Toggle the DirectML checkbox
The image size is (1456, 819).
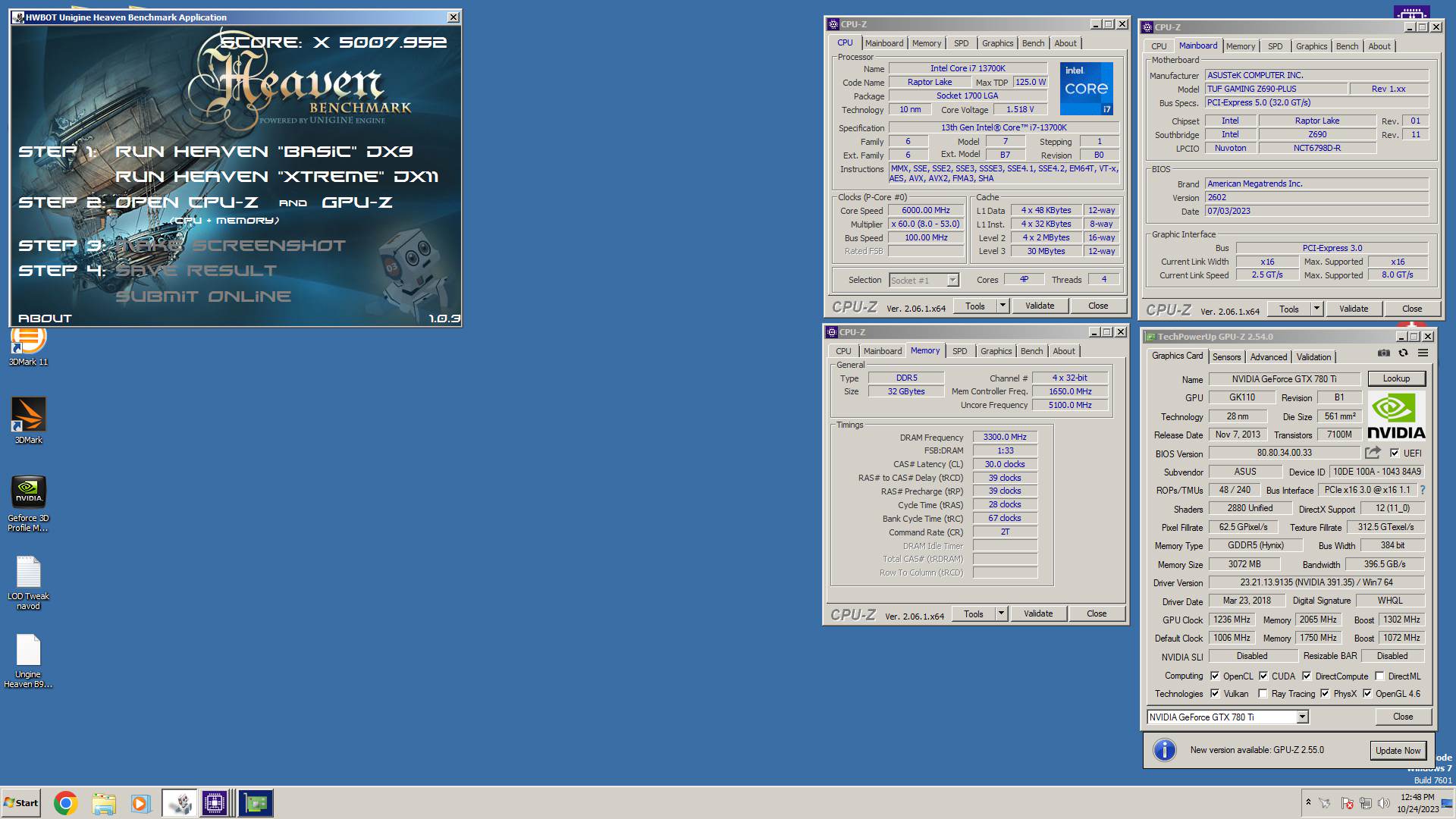pyautogui.click(x=1379, y=676)
